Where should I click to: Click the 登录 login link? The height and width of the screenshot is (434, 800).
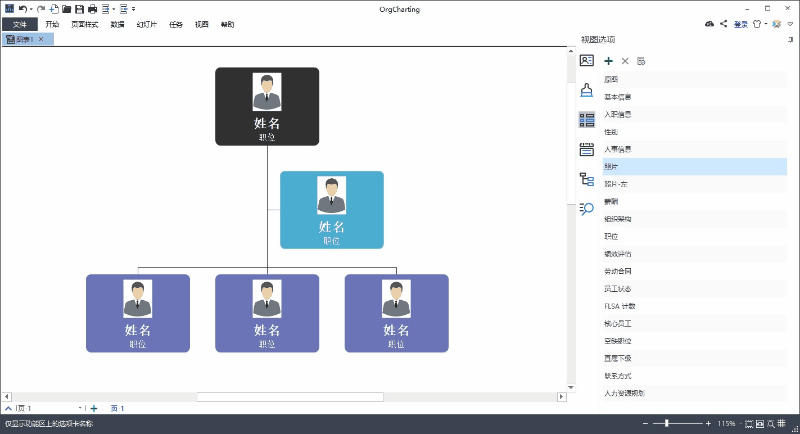point(740,23)
